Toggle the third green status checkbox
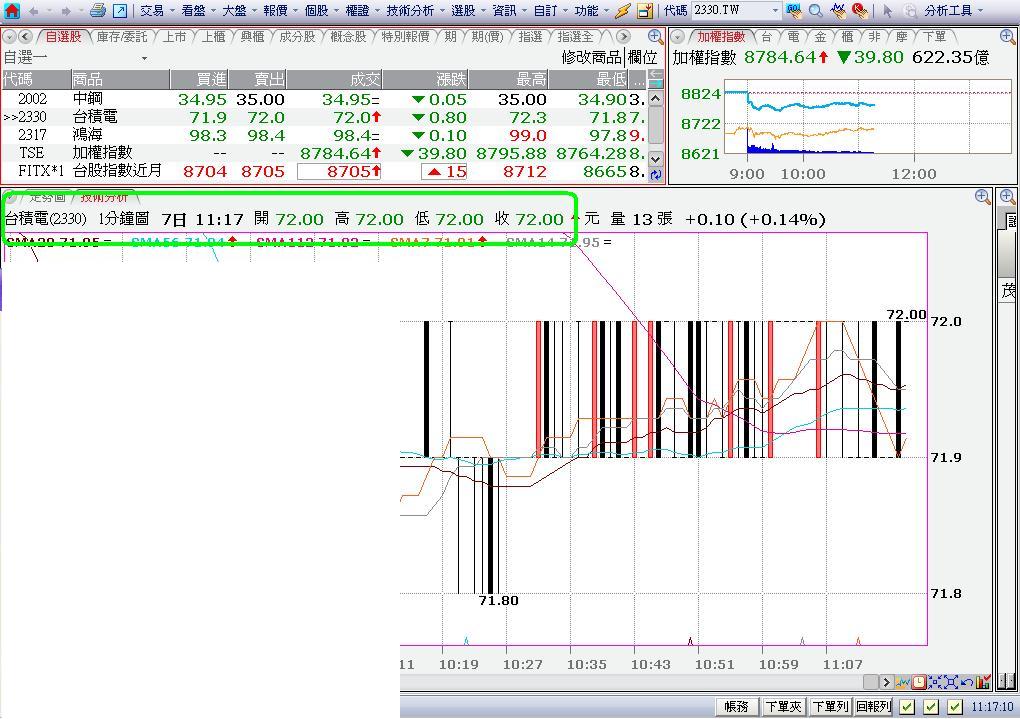1020x719 pixels. [954, 707]
